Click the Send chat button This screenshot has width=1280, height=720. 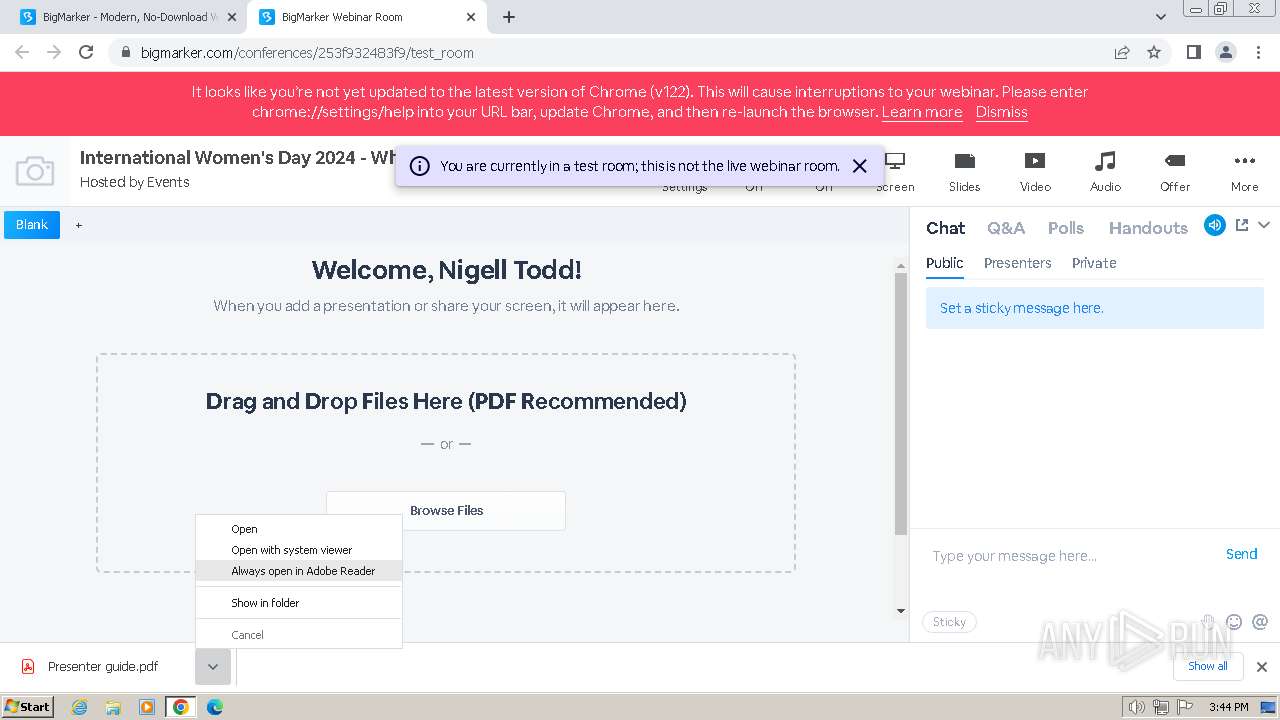(1241, 554)
